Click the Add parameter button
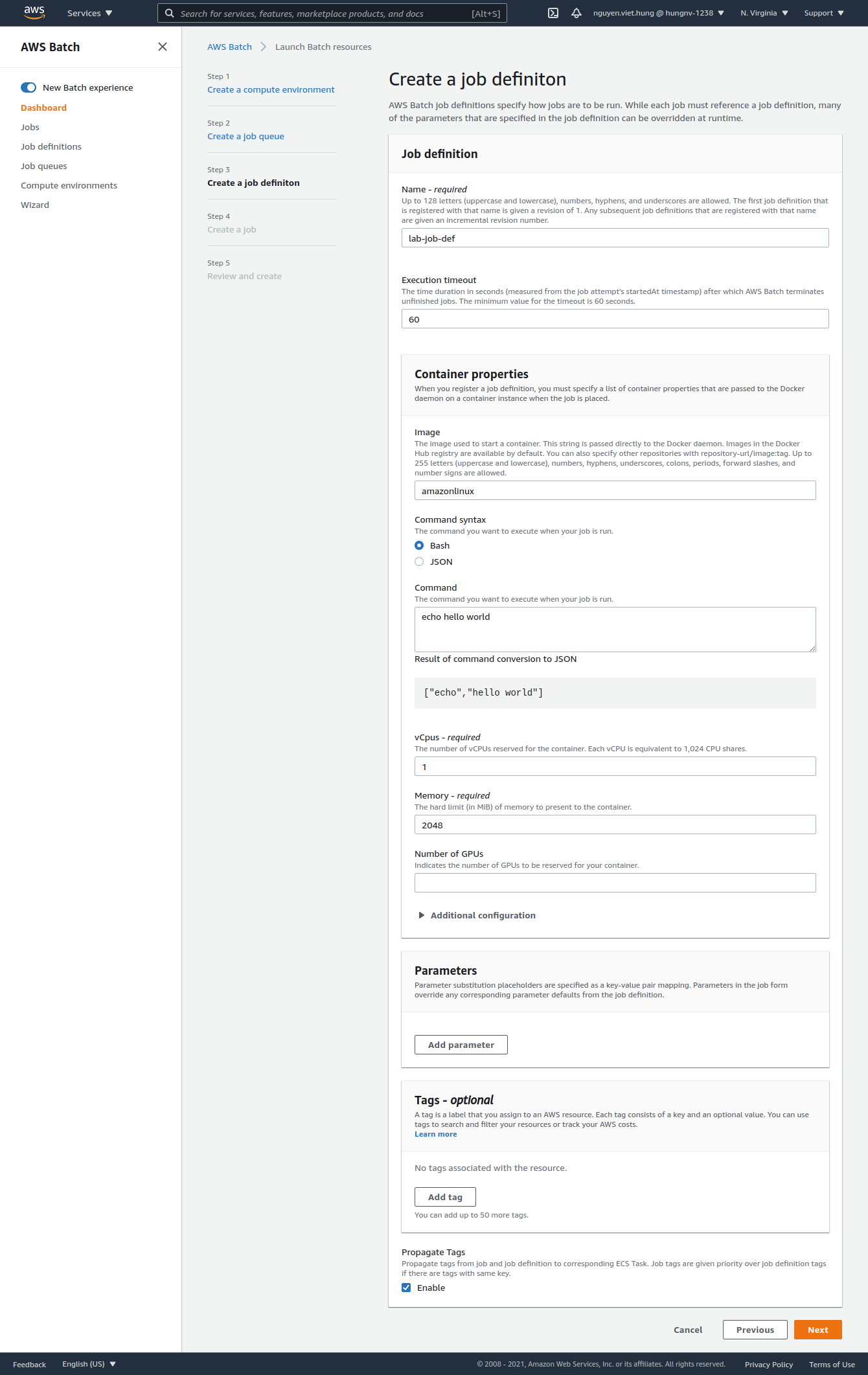Image resolution: width=868 pixels, height=1375 pixels. click(x=461, y=1044)
